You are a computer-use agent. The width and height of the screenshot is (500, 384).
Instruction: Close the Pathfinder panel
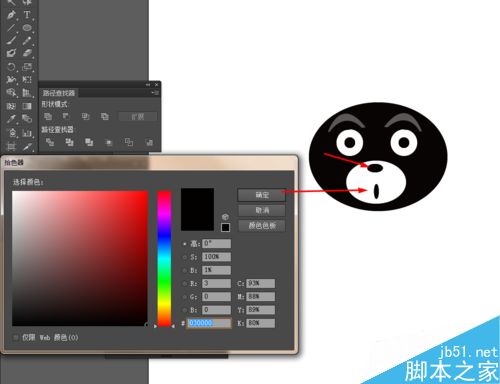coord(157,85)
